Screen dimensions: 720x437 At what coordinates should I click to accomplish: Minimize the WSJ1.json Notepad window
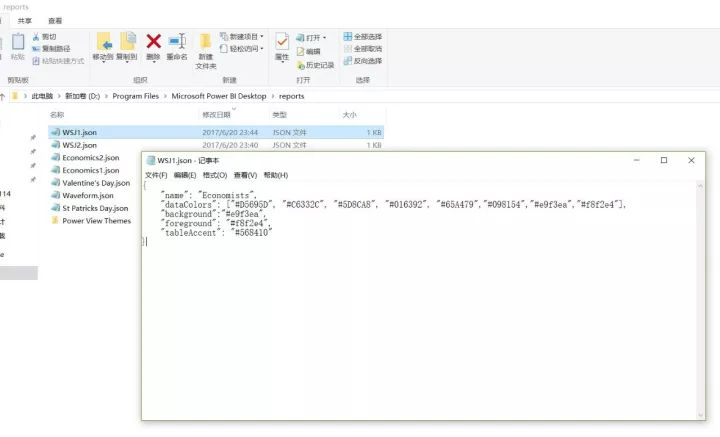pyautogui.click(x=636, y=160)
